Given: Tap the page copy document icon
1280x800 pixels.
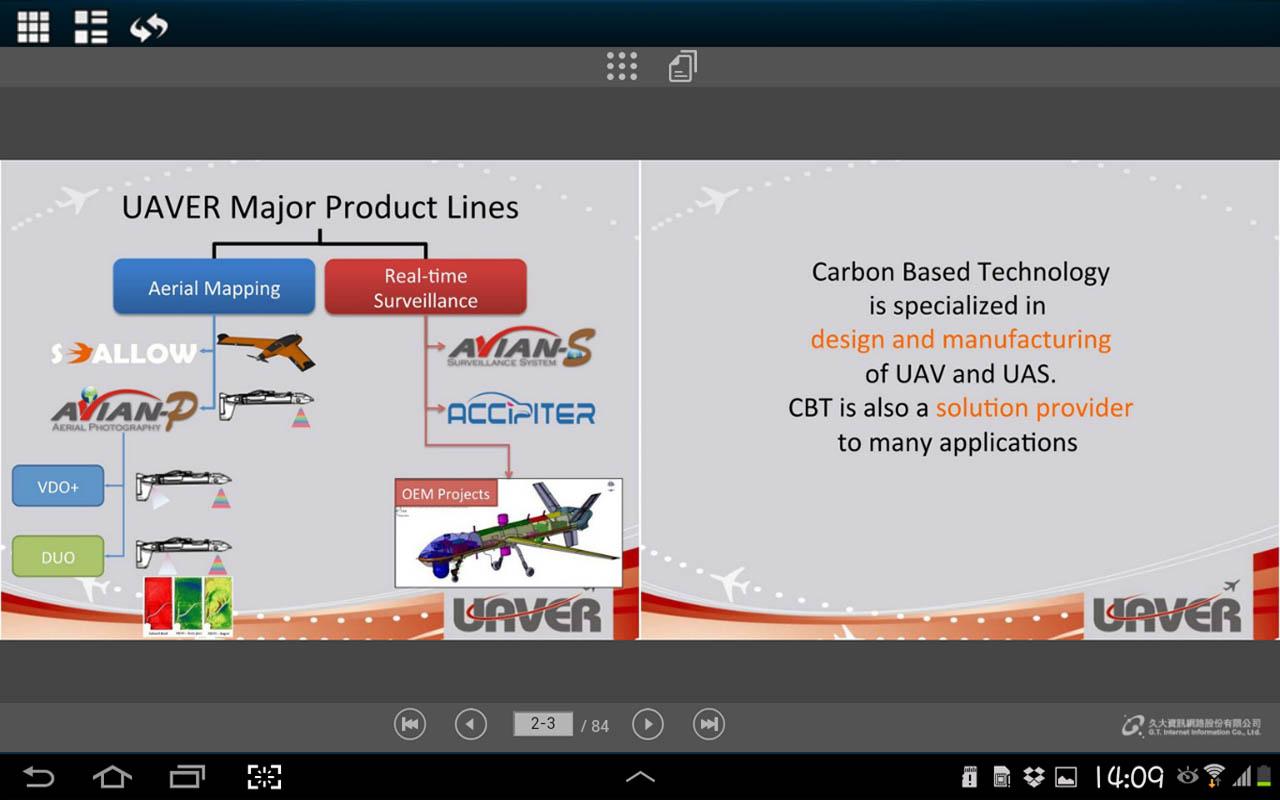Looking at the screenshot, I should coord(683,66).
